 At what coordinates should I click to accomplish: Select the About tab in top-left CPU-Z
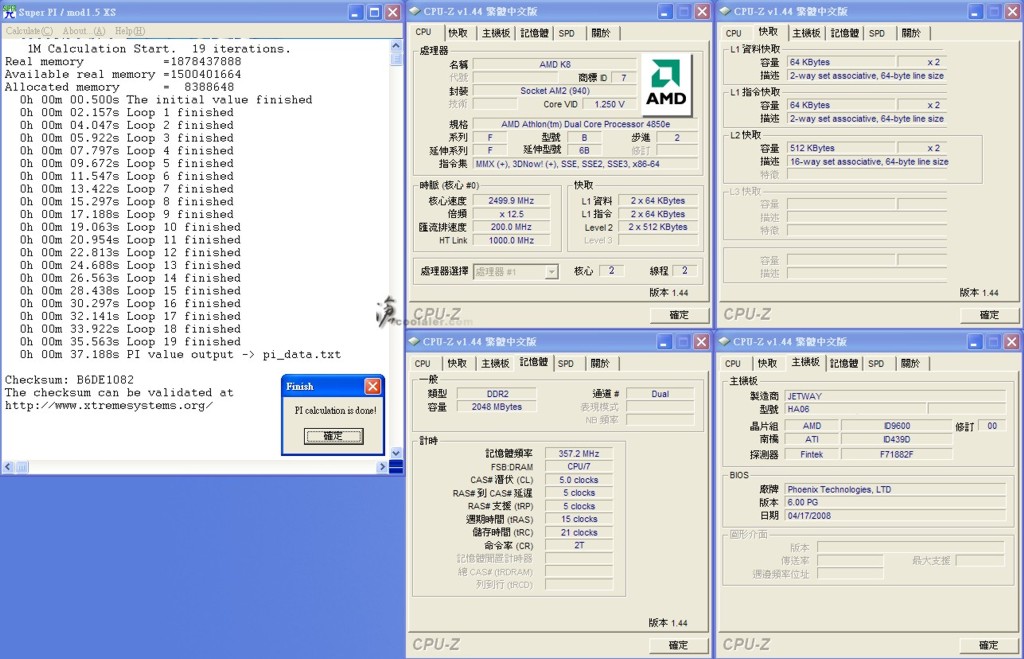pos(601,33)
